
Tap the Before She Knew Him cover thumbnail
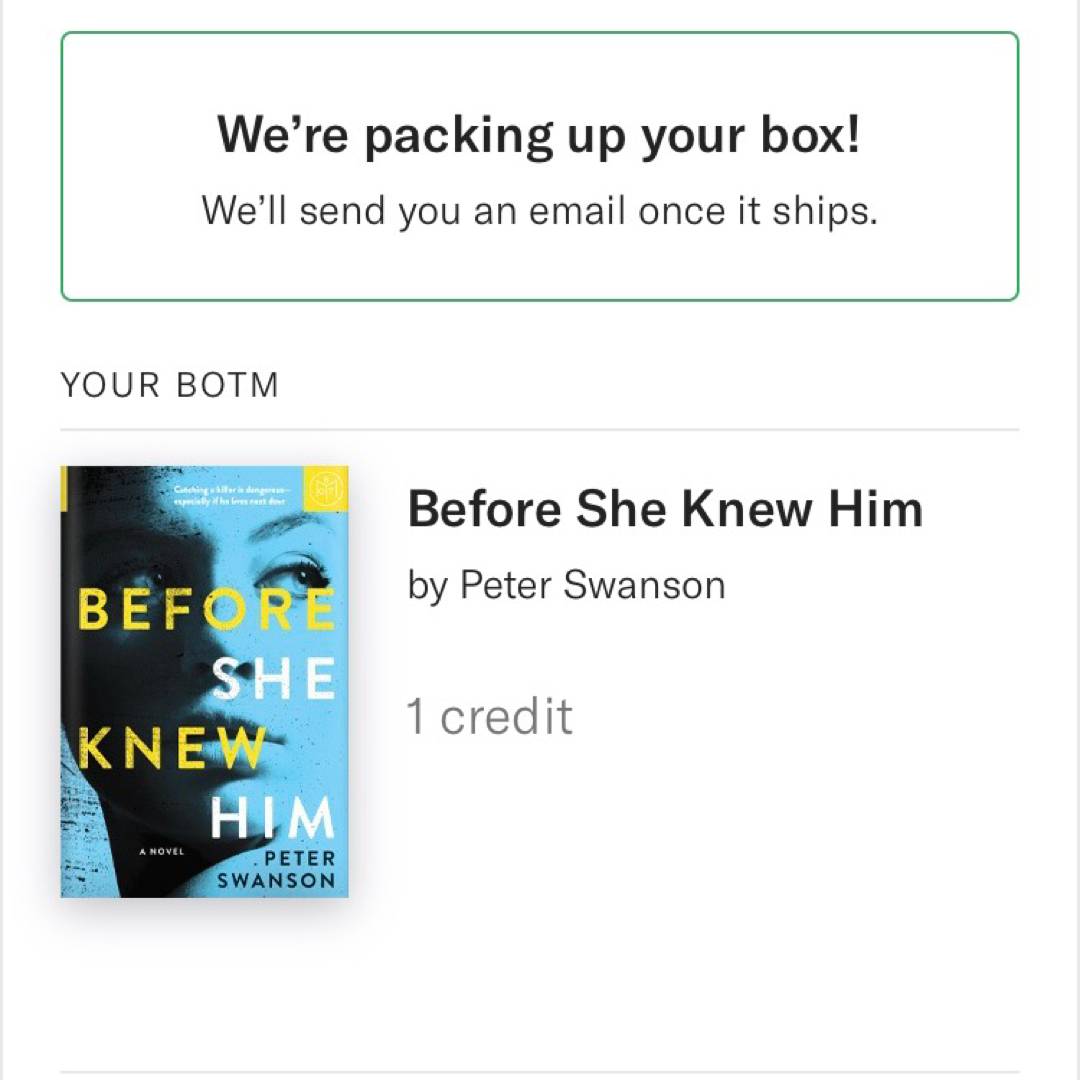[205, 681]
